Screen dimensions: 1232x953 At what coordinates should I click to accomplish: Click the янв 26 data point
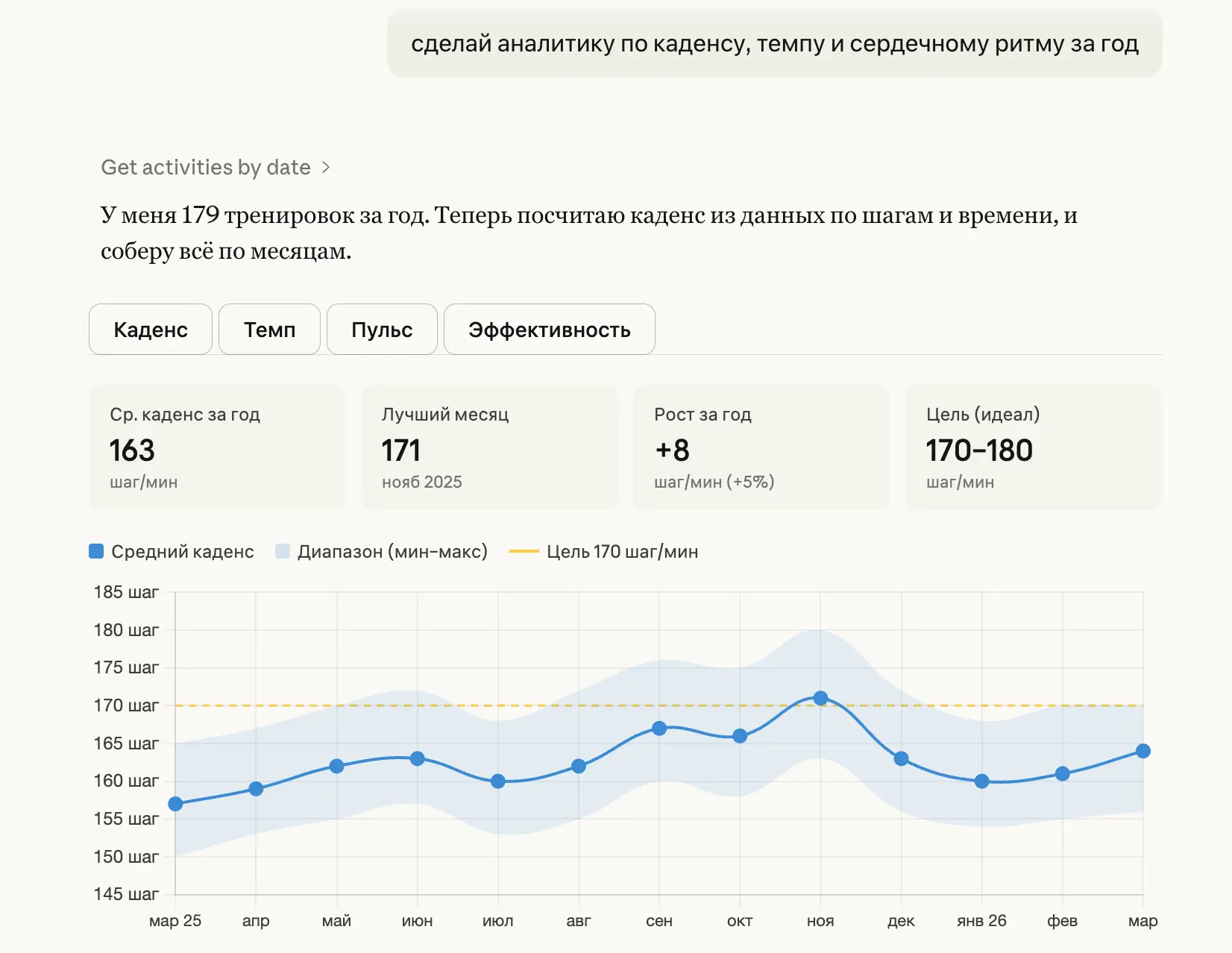tap(981, 781)
